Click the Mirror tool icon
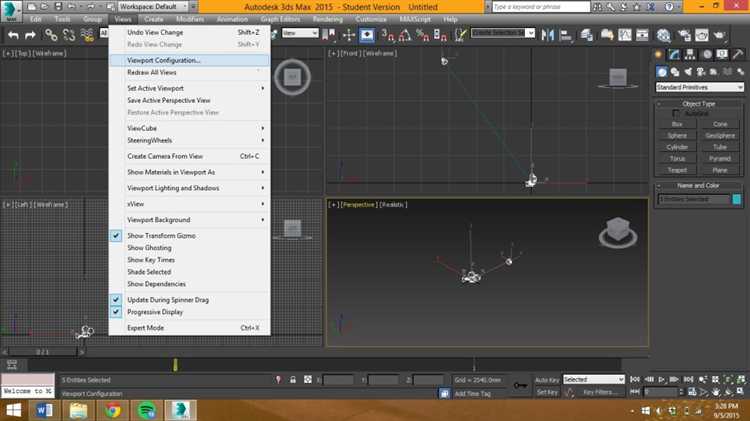This screenshot has height=421, width=750. [548, 34]
